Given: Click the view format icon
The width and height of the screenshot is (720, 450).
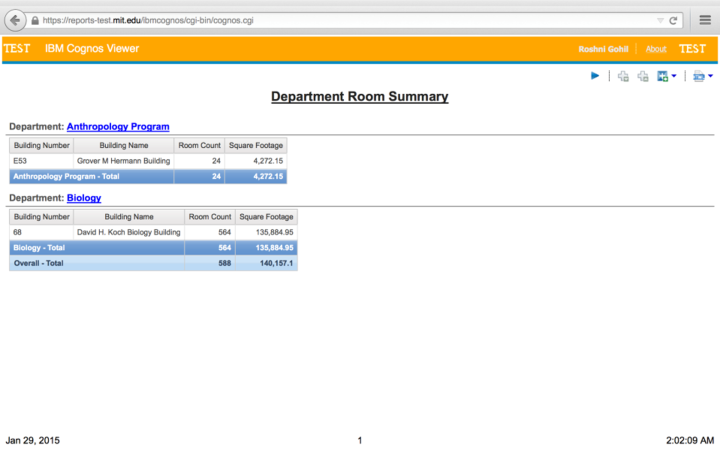Looking at the screenshot, I should [698, 76].
